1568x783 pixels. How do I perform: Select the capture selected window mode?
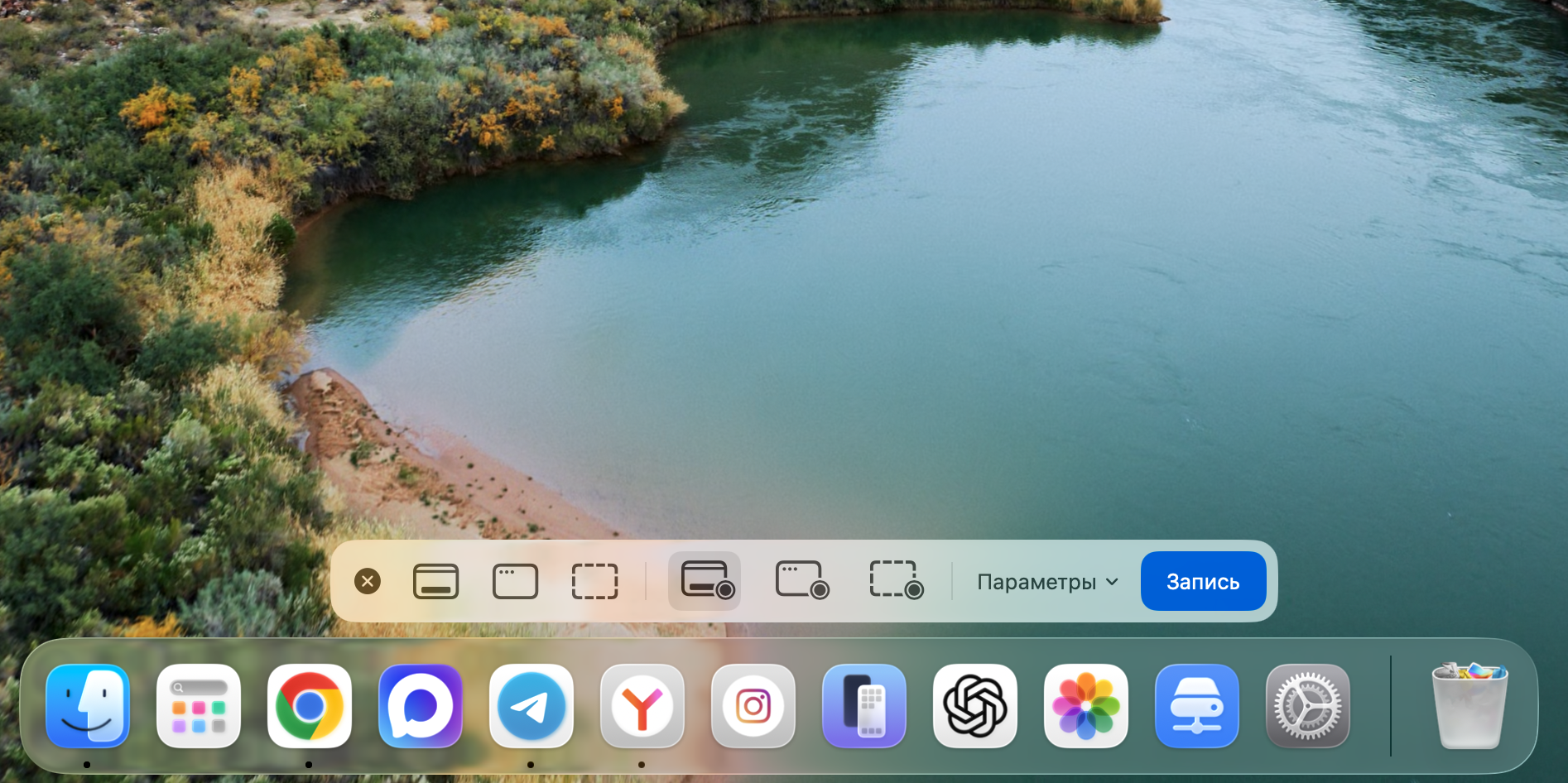(x=515, y=581)
